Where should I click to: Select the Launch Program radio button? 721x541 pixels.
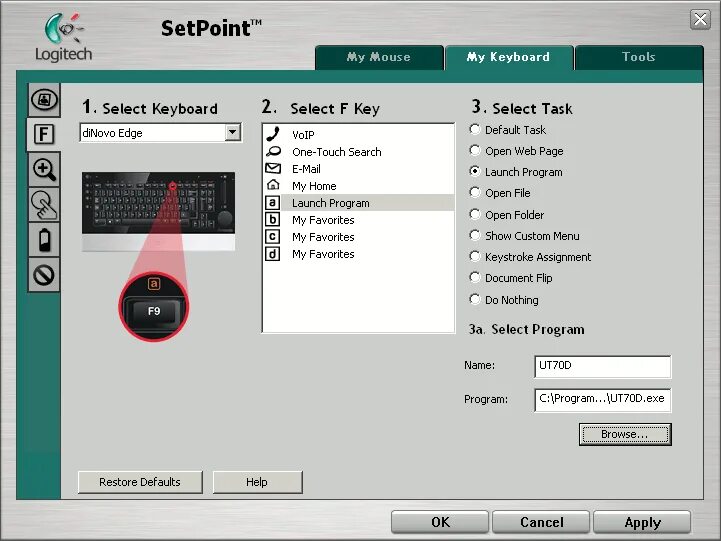(475, 171)
